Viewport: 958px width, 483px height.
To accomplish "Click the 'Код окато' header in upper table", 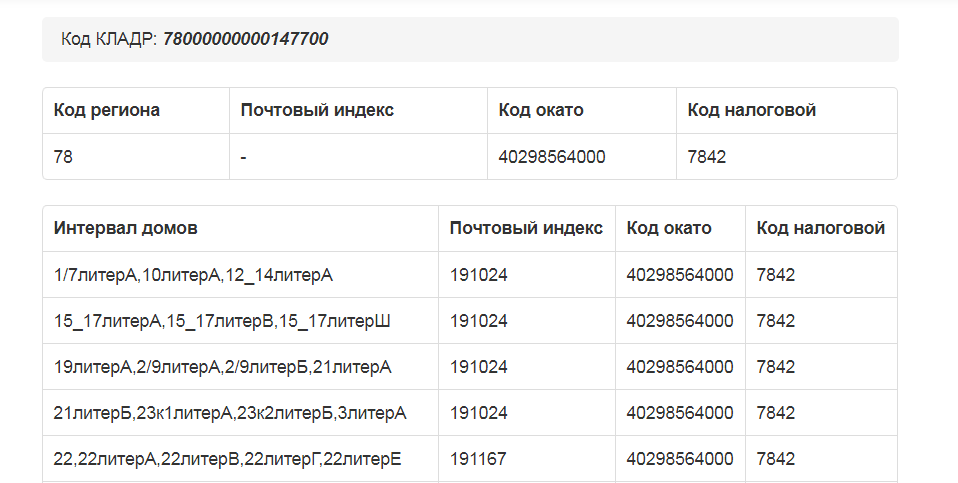I will [x=540, y=110].
